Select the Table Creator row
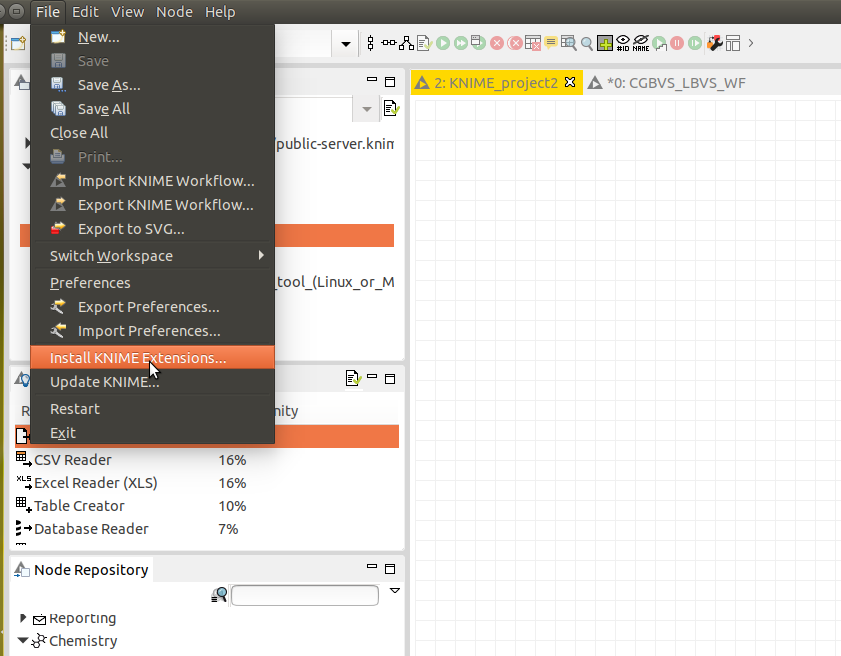This screenshot has height=656, width=841. pos(207,506)
